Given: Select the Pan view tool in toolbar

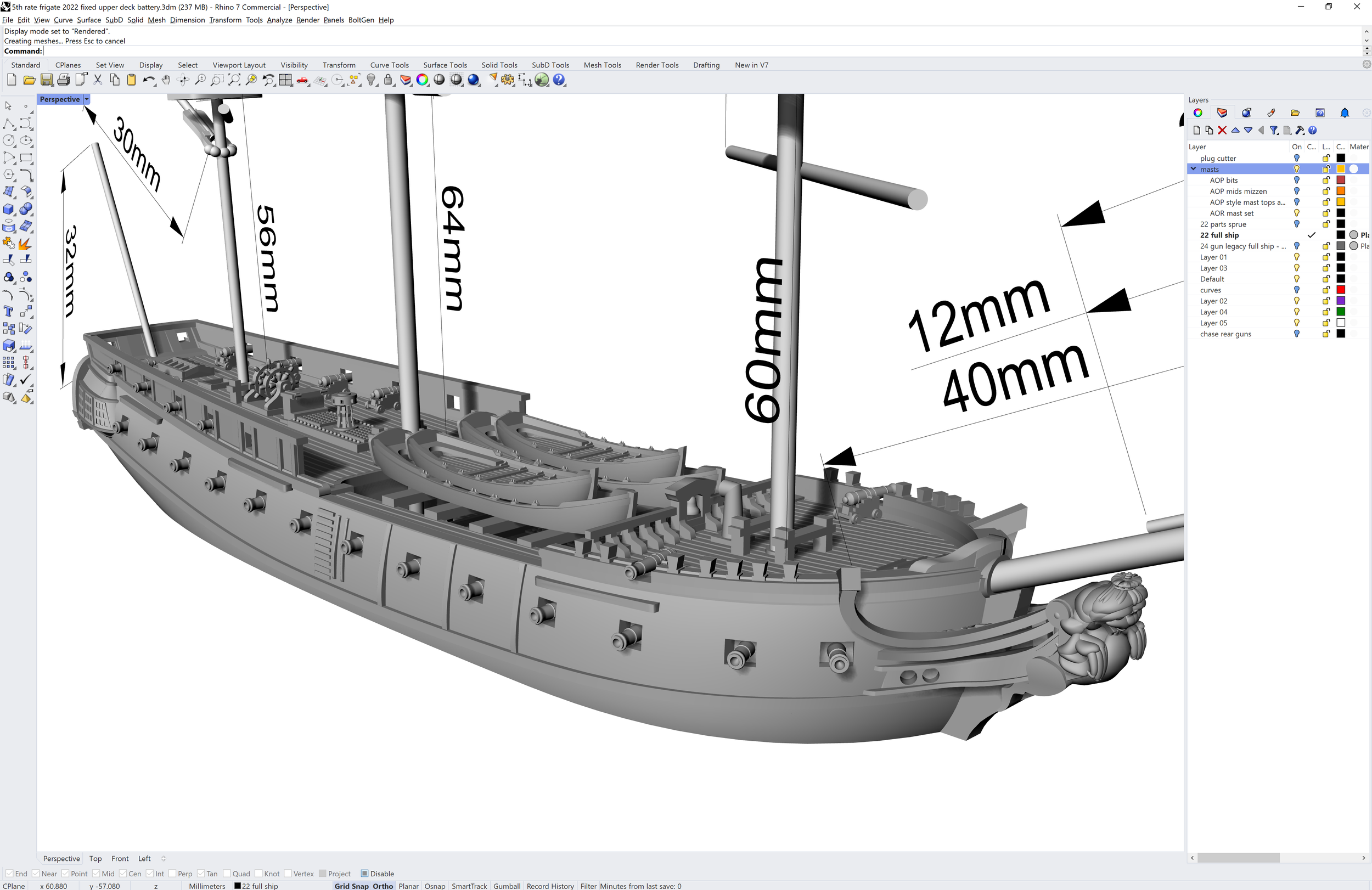Looking at the screenshot, I should coord(166,80).
